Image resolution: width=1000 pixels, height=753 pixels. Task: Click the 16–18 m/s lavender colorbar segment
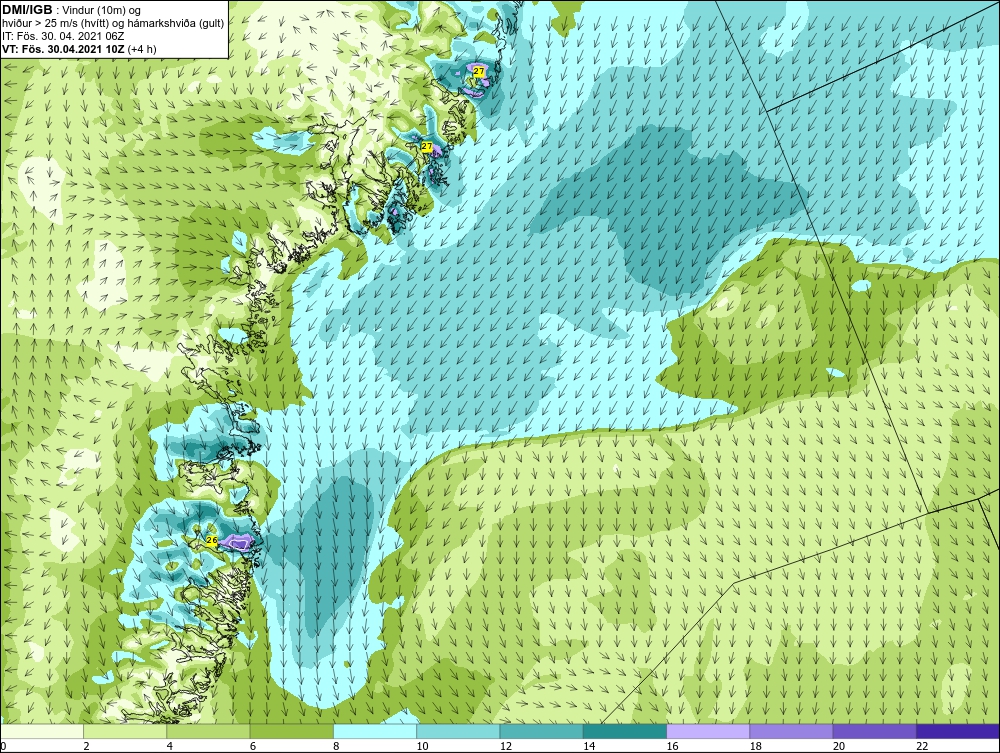708,731
